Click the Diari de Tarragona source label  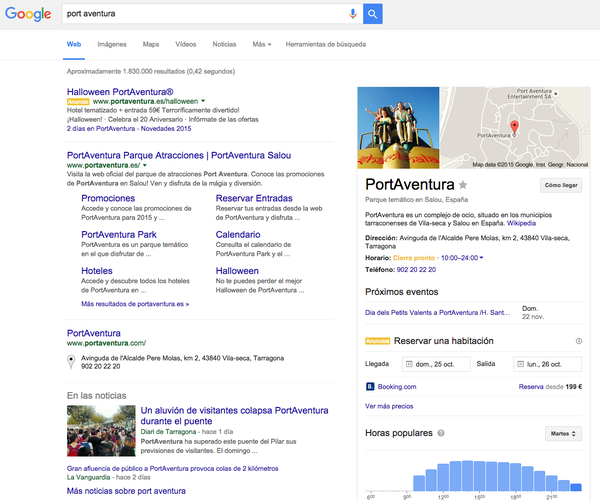click(168, 432)
